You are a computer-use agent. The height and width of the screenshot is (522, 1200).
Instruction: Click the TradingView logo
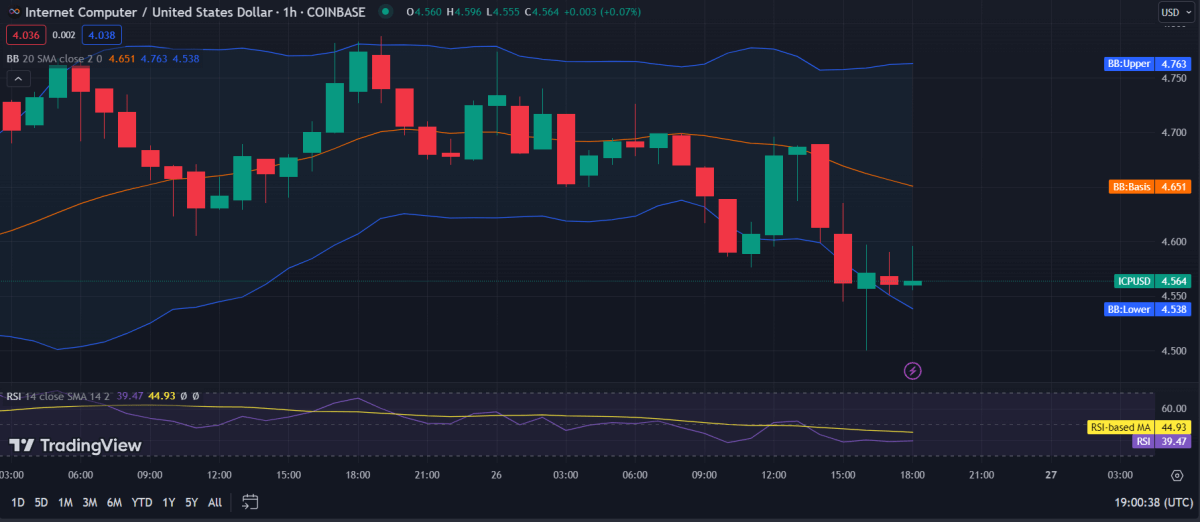pyautogui.click(x=76, y=445)
